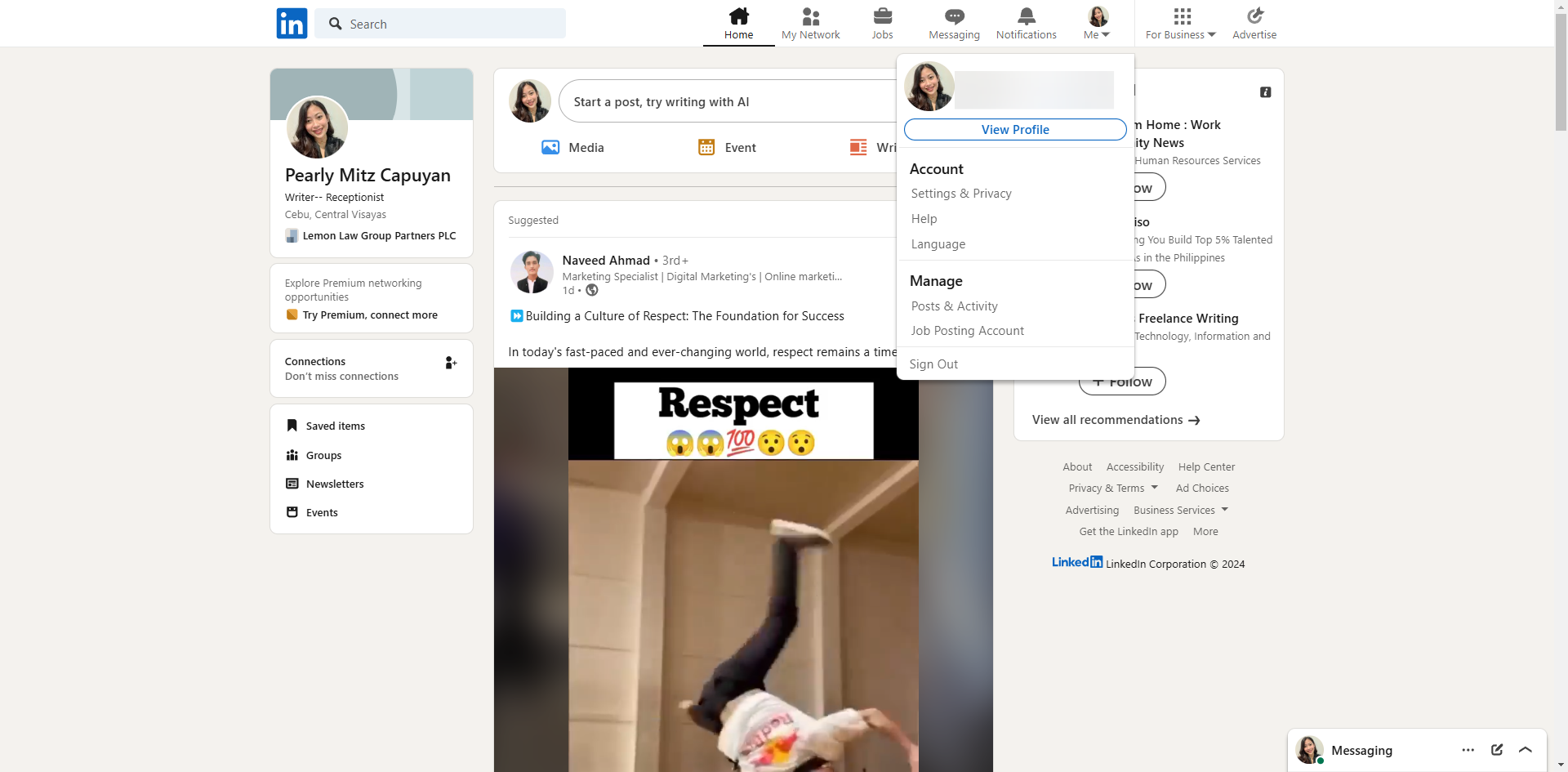This screenshot has width=1568, height=772.
Task: Click Start a post text field
Action: 728,101
